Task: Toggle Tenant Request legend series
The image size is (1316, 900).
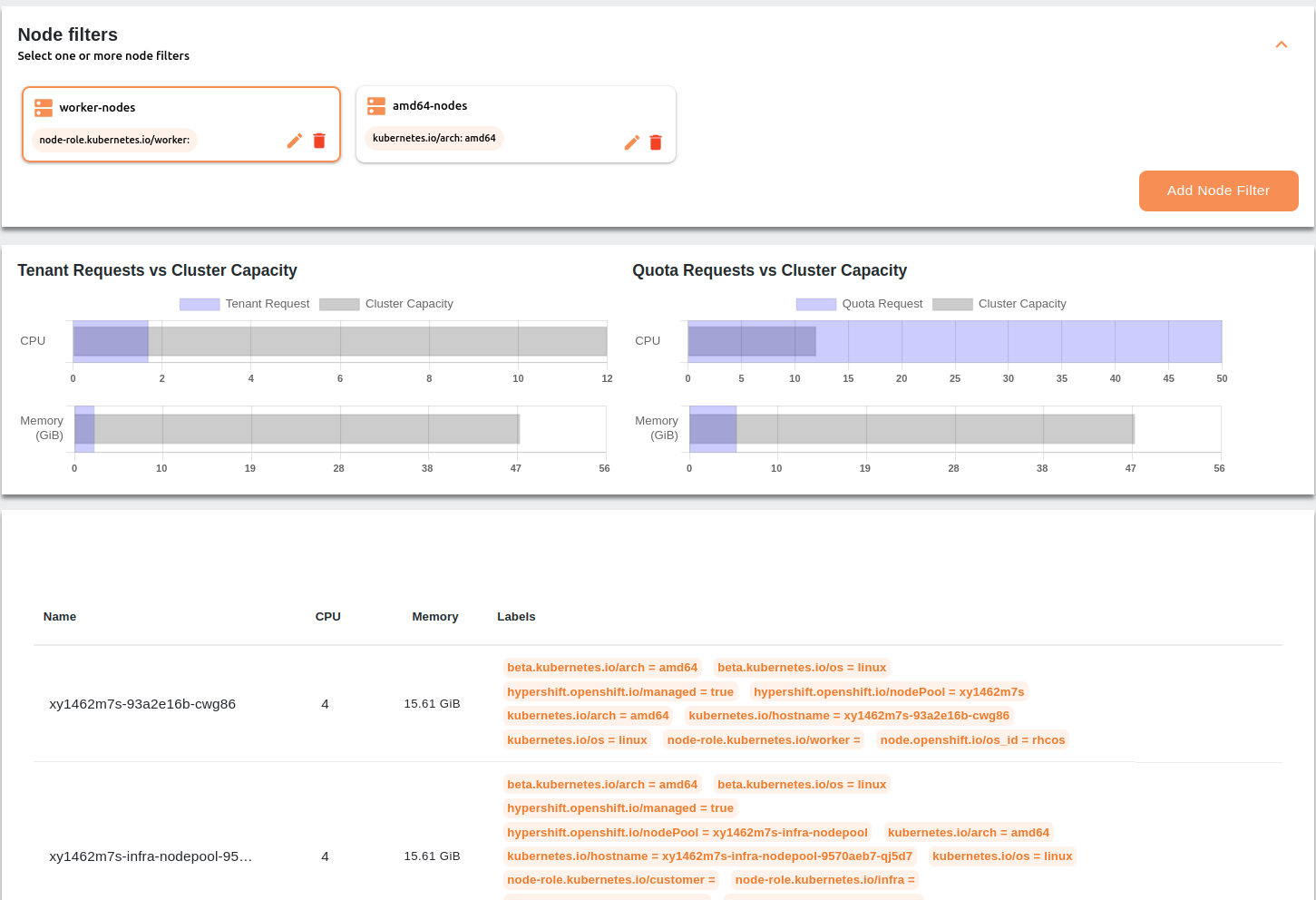Action: (245, 304)
